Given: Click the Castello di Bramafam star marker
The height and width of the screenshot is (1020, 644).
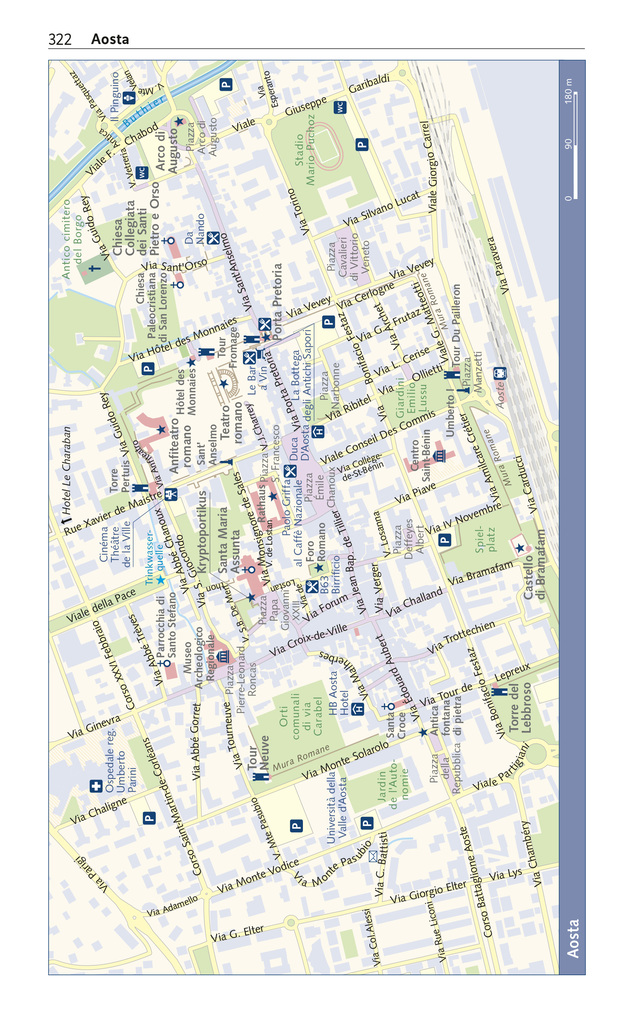Looking at the screenshot, I should tap(519, 548).
